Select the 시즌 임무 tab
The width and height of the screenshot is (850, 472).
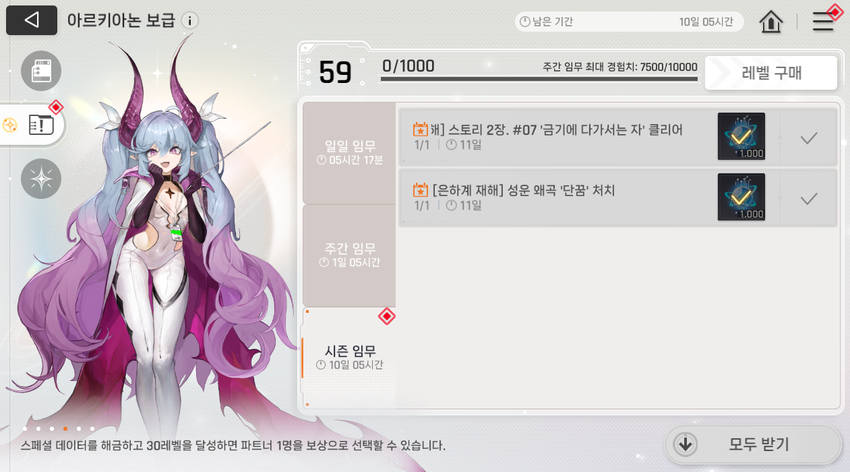pos(350,358)
